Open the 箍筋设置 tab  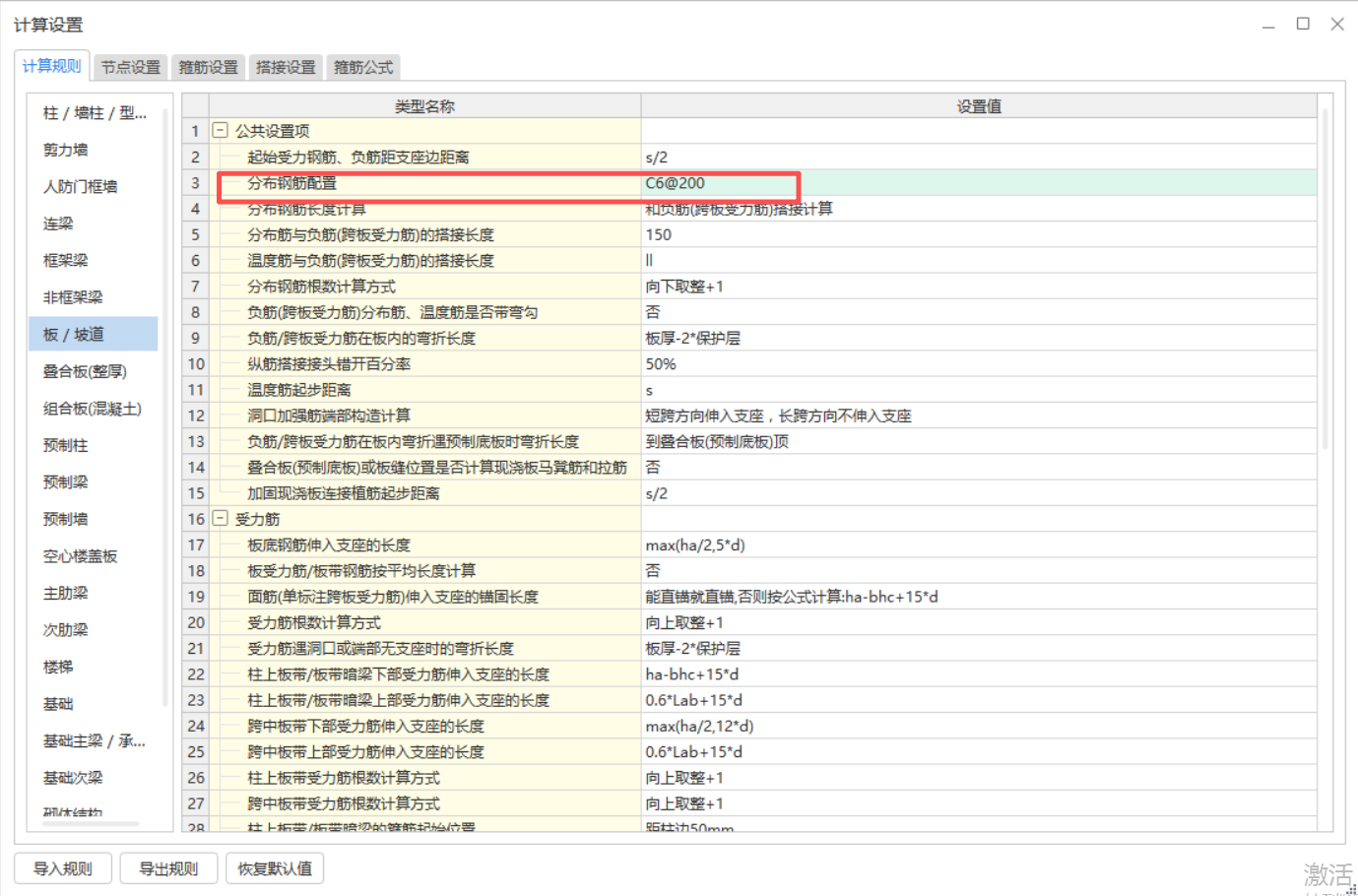coord(207,67)
